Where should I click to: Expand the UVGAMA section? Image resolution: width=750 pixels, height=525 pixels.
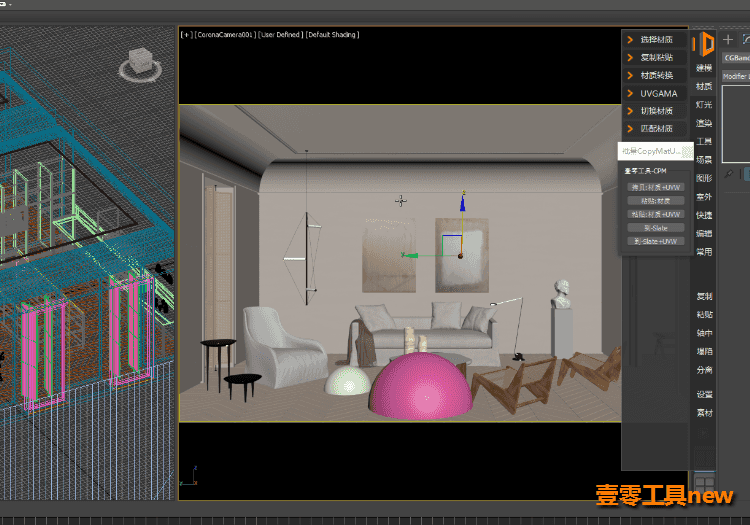(x=654, y=93)
